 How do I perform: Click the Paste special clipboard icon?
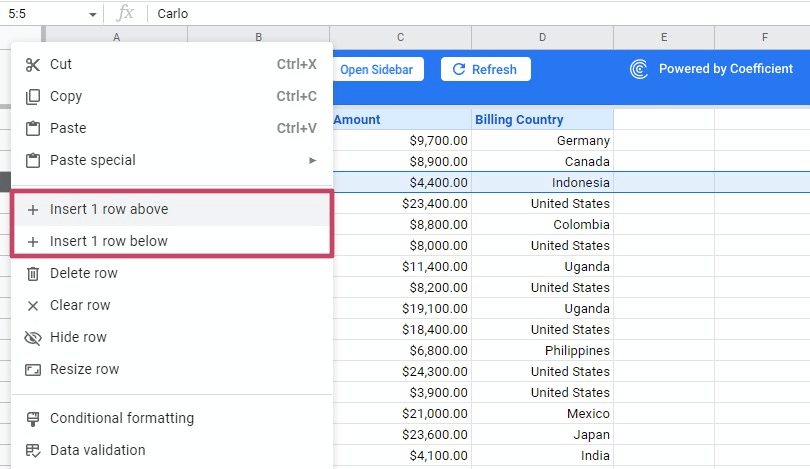(33, 160)
